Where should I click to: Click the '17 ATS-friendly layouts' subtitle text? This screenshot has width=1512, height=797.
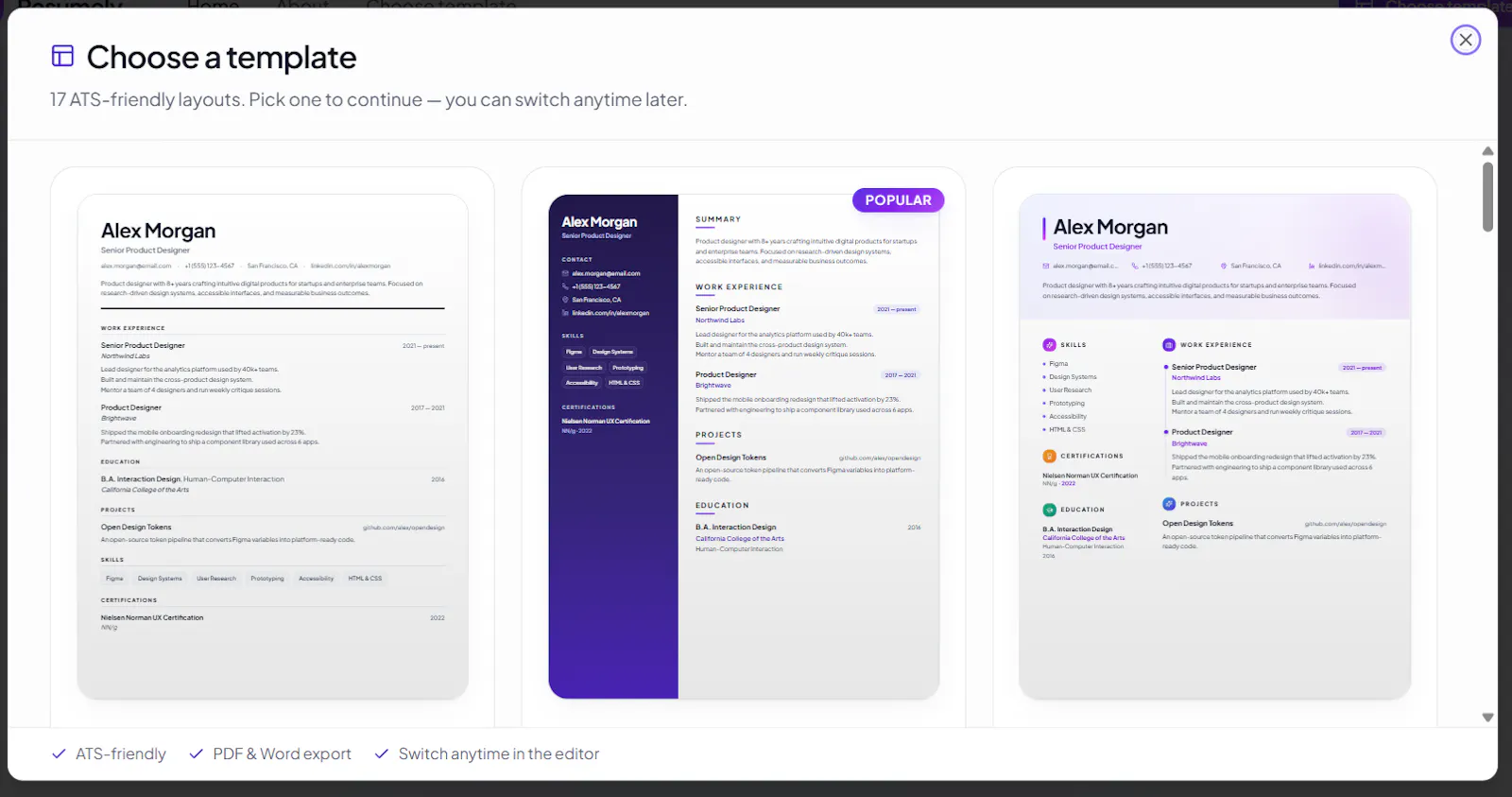click(369, 99)
